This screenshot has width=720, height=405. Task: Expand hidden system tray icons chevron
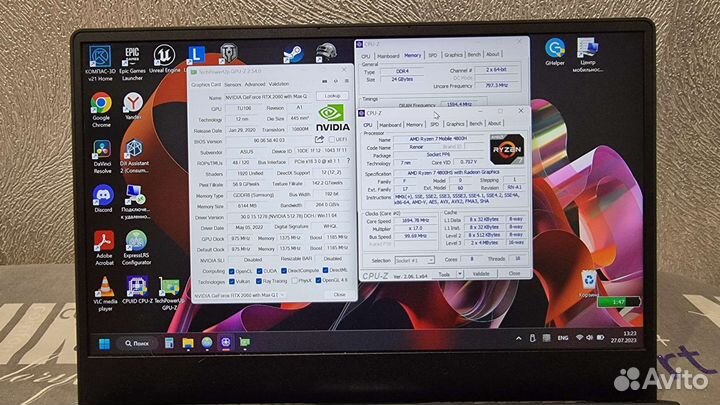click(518, 339)
